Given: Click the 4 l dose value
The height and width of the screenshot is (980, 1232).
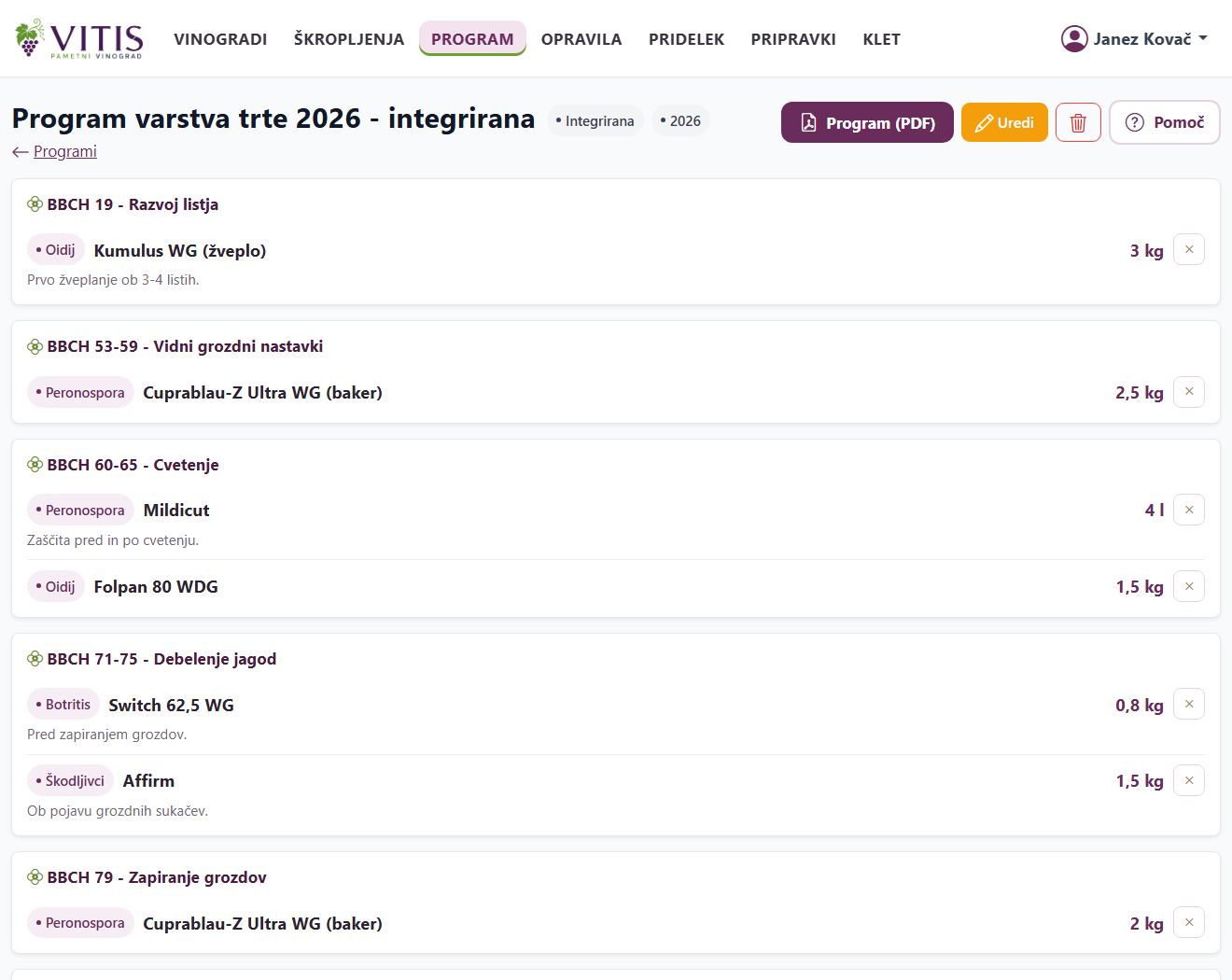Looking at the screenshot, I should 1154,511.
